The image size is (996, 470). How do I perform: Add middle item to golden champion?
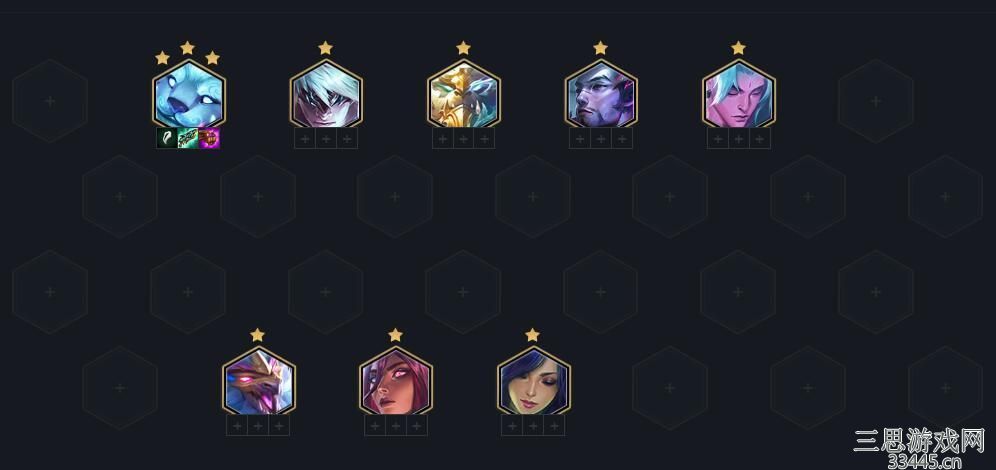pyautogui.click(x=464, y=138)
